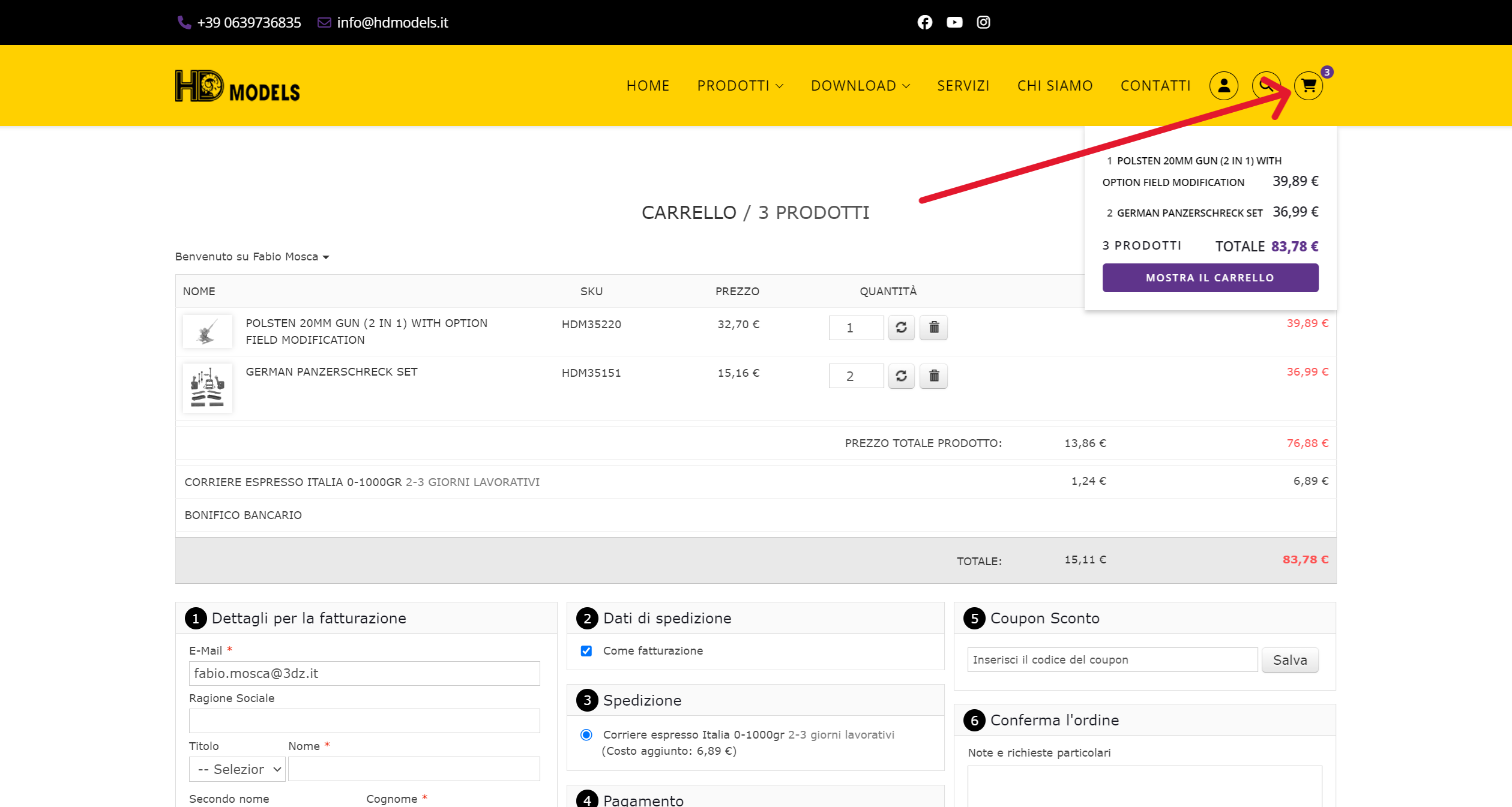1512x807 pixels.
Task: Expand the PRODOTTI menu dropdown
Action: (739, 86)
